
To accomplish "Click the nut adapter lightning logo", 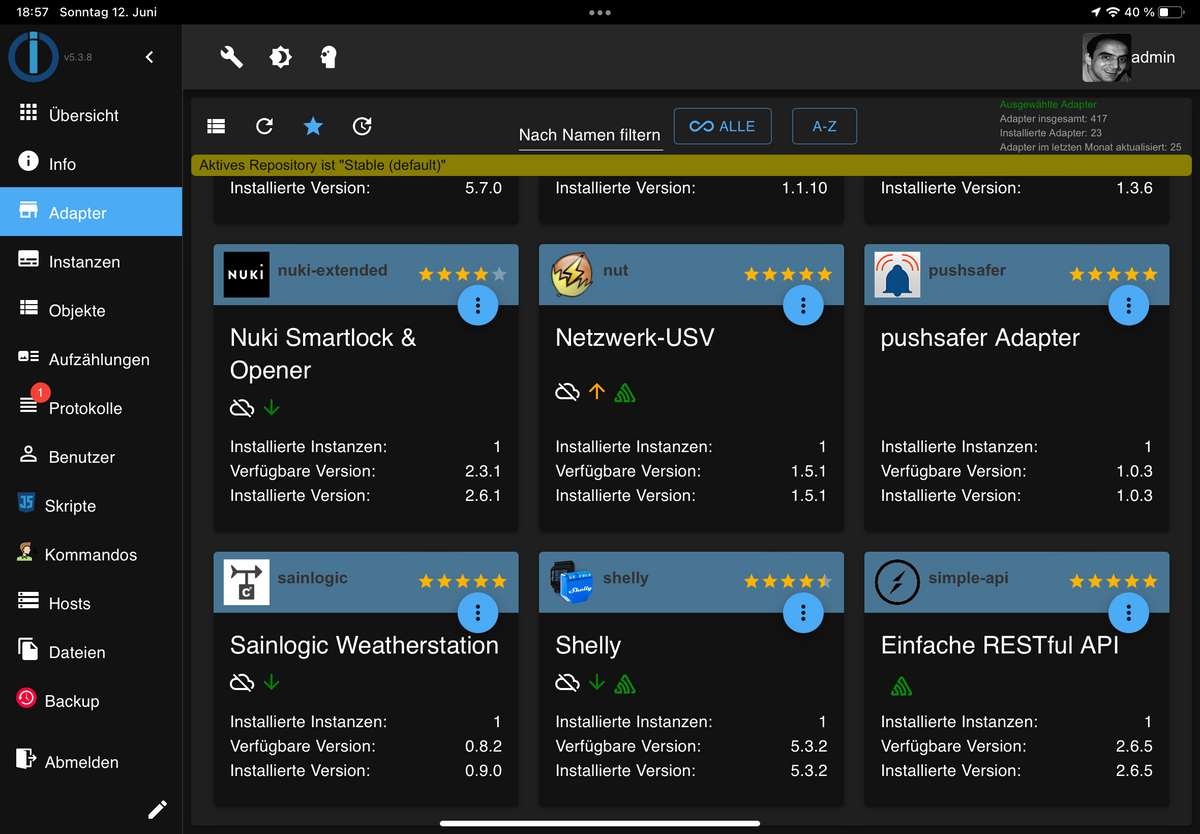I will (572, 274).
